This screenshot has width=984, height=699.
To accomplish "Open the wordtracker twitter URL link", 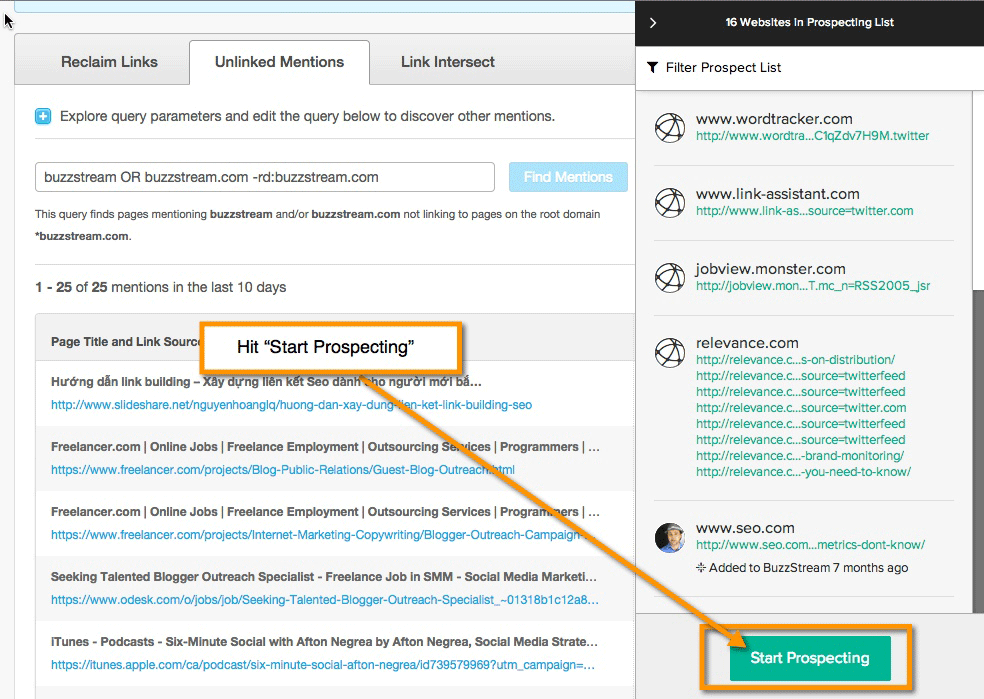I will (x=812, y=136).
